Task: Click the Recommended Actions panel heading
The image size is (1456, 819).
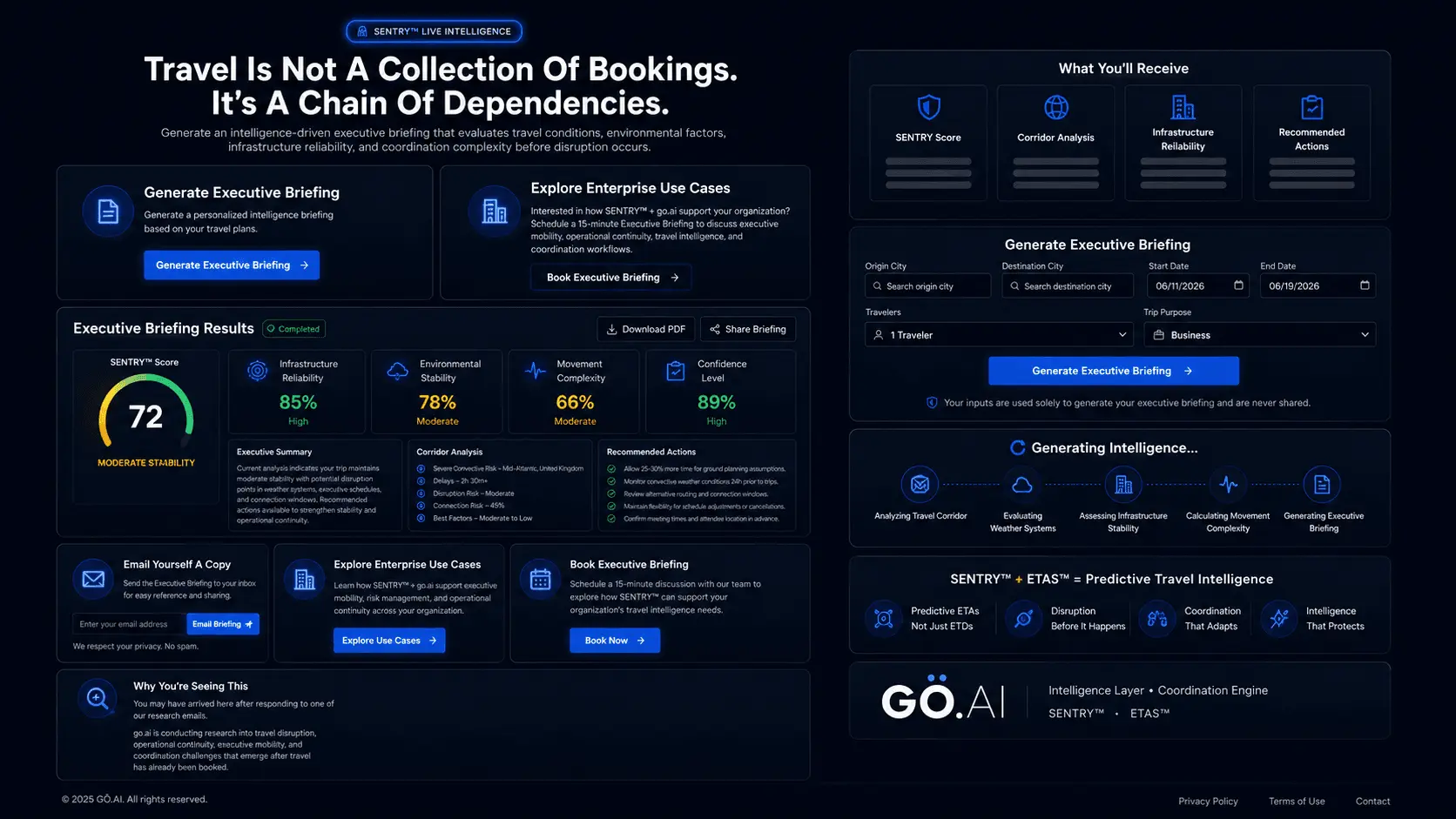Action: [651, 453]
